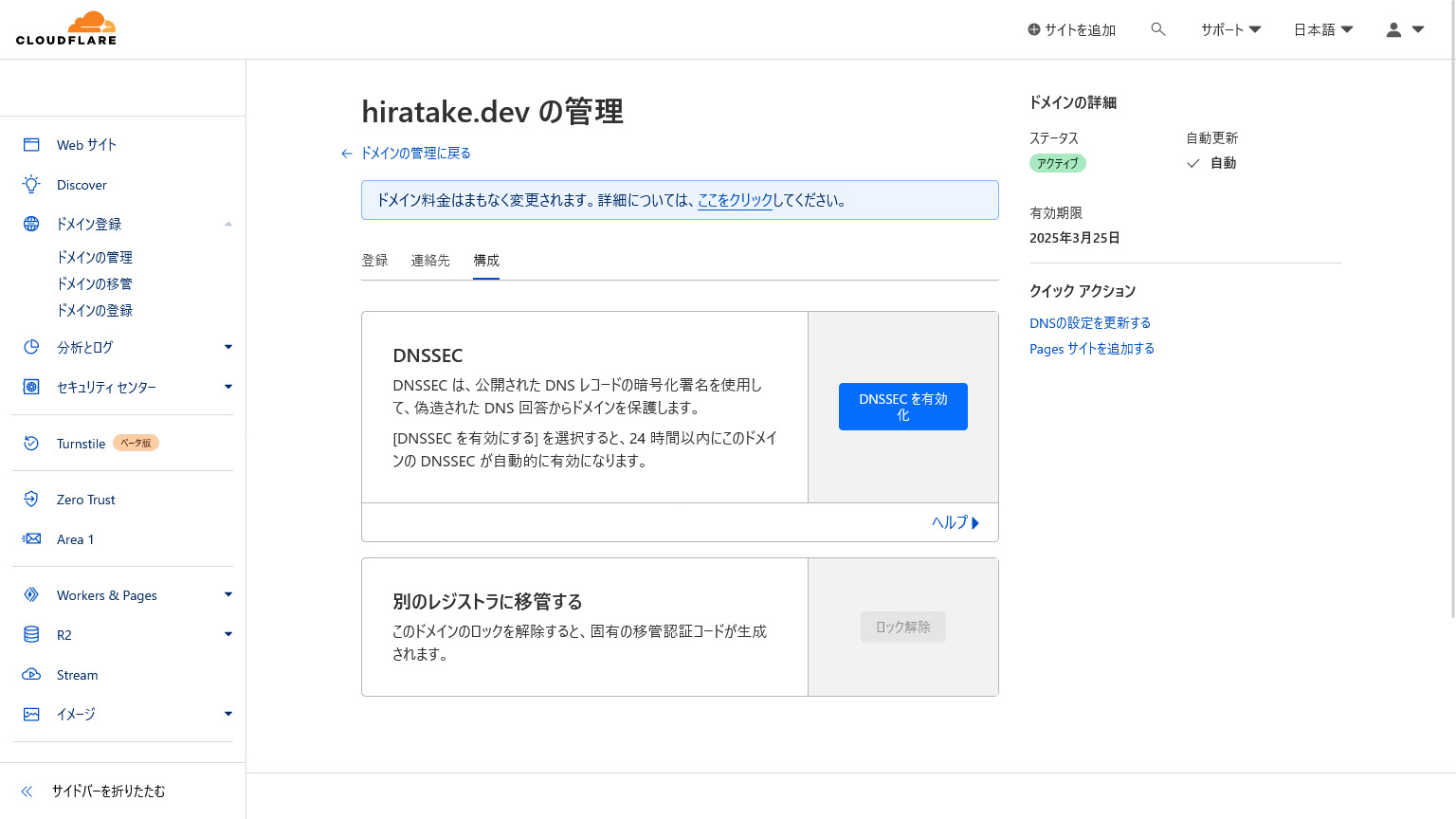Select the 構成 tab
Screen dimensions: 1456x819
click(486, 260)
